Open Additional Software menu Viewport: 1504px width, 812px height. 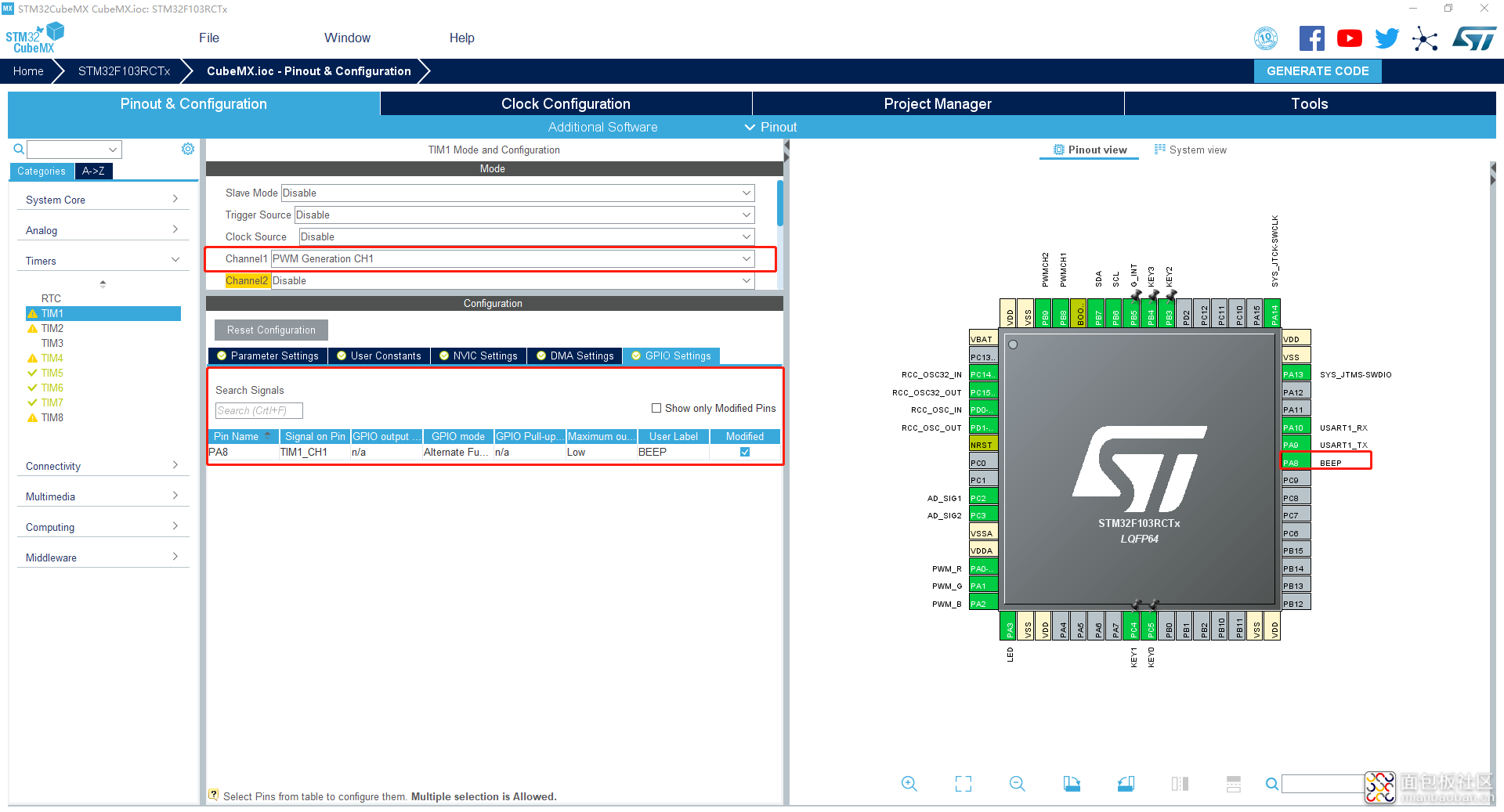tap(602, 127)
